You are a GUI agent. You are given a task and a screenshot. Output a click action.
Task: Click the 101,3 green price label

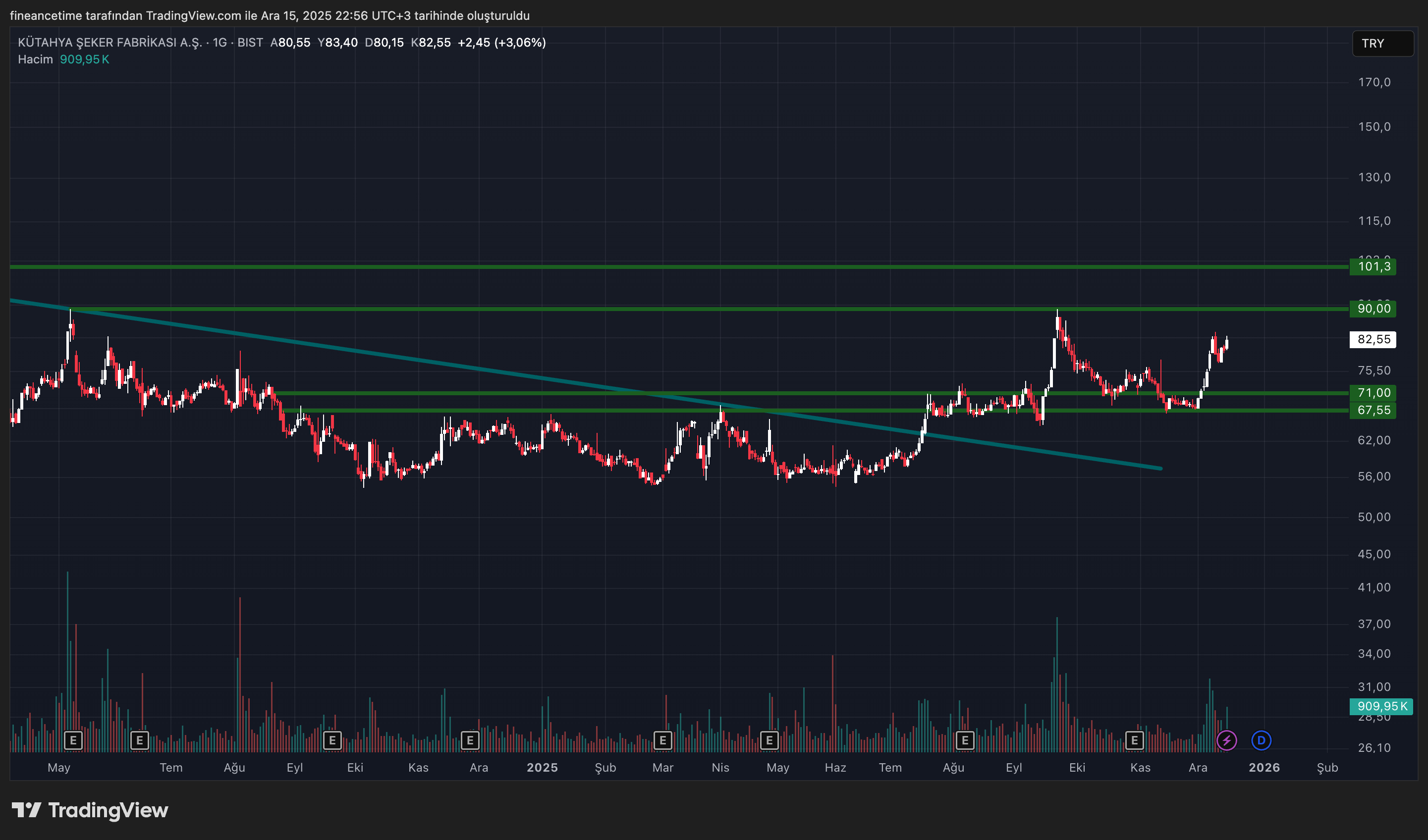click(1373, 267)
